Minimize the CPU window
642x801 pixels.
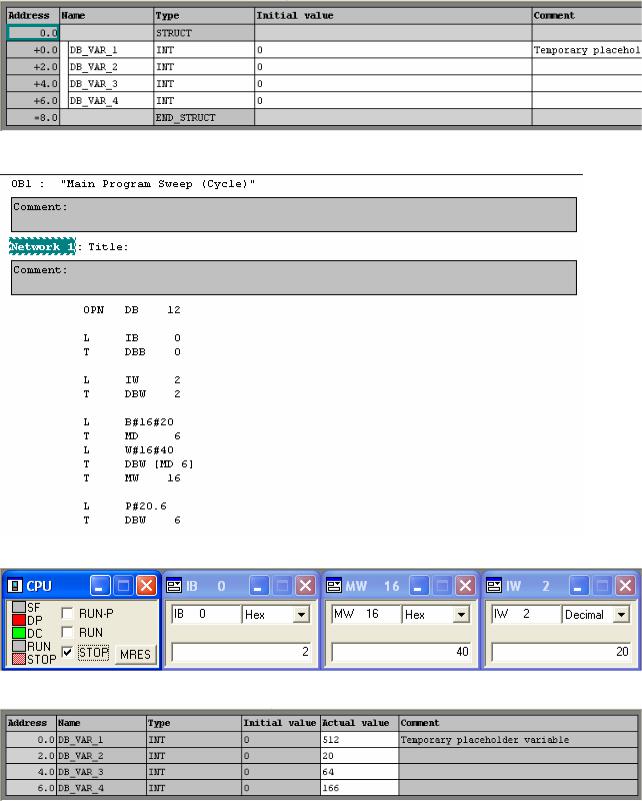pos(100,586)
